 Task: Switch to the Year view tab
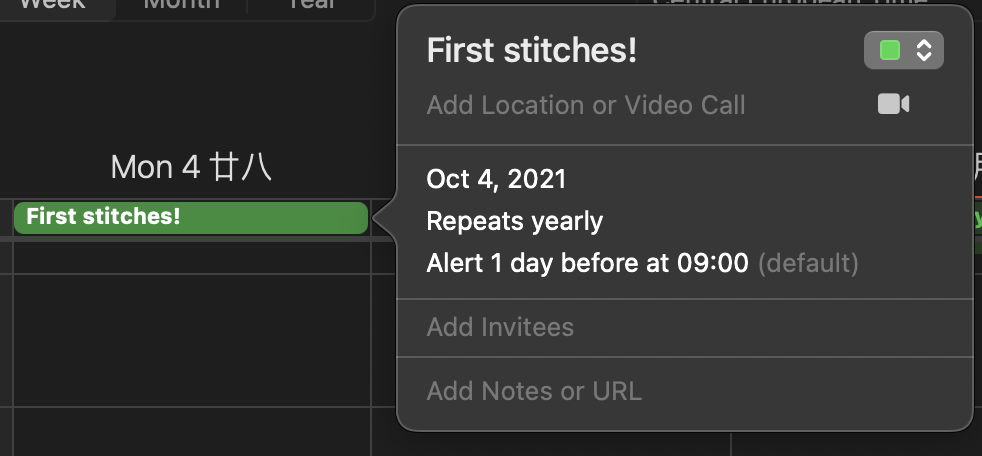point(311,6)
